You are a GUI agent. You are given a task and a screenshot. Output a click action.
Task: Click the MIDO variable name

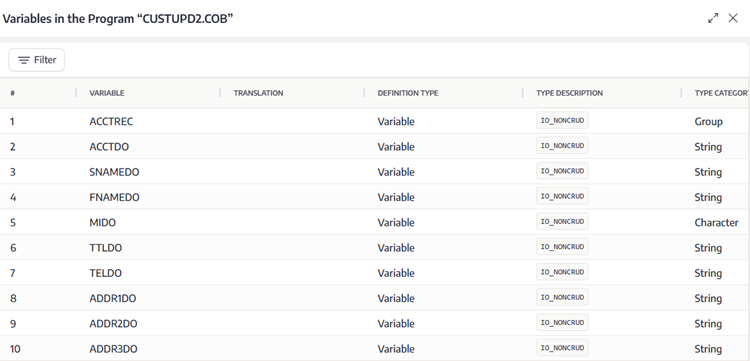[102, 223]
